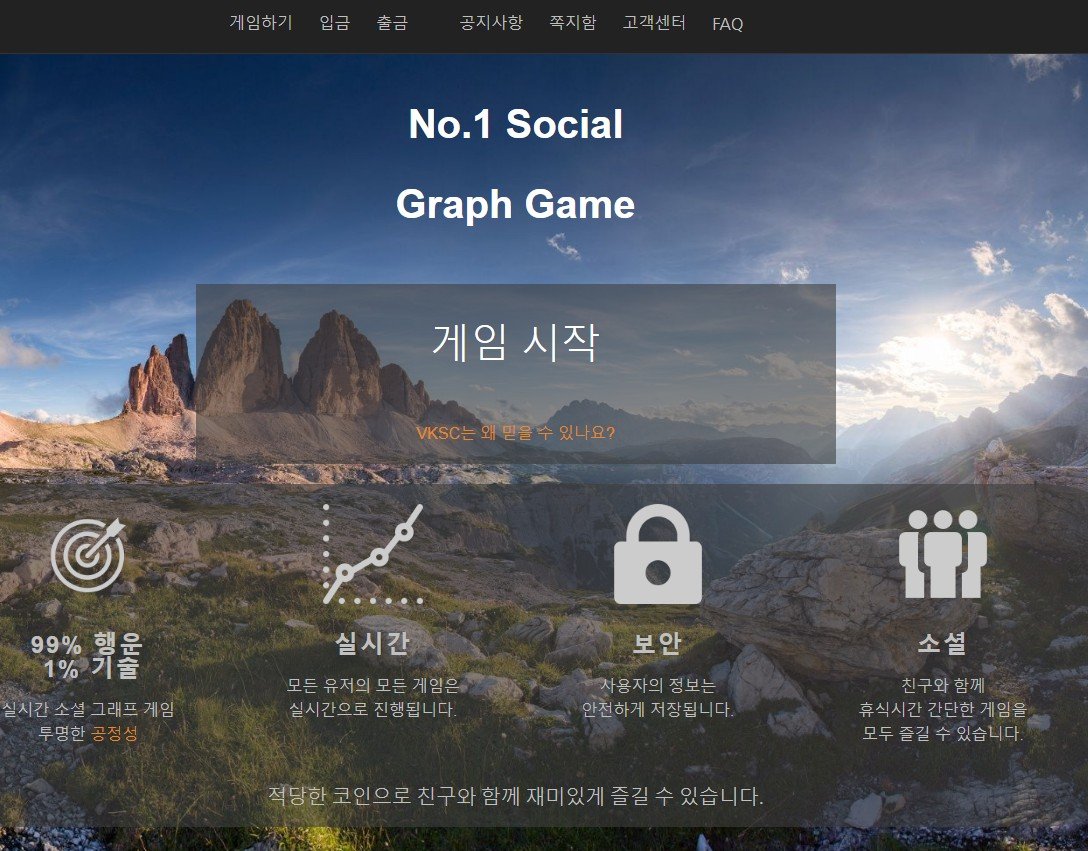Click the 게임 시작 button

point(516,342)
